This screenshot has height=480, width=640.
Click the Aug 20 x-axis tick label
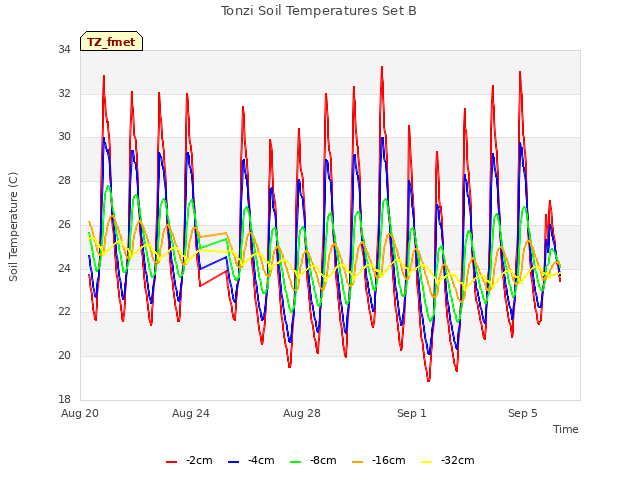point(80,413)
